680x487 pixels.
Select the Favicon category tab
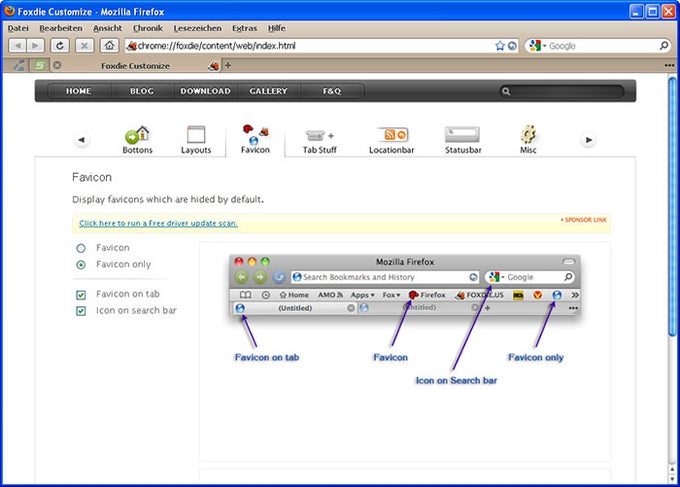pyautogui.click(x=255, y=140)
